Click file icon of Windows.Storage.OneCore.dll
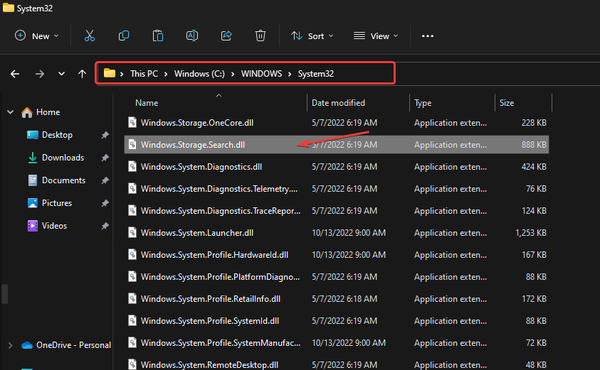 pos(132,122)
